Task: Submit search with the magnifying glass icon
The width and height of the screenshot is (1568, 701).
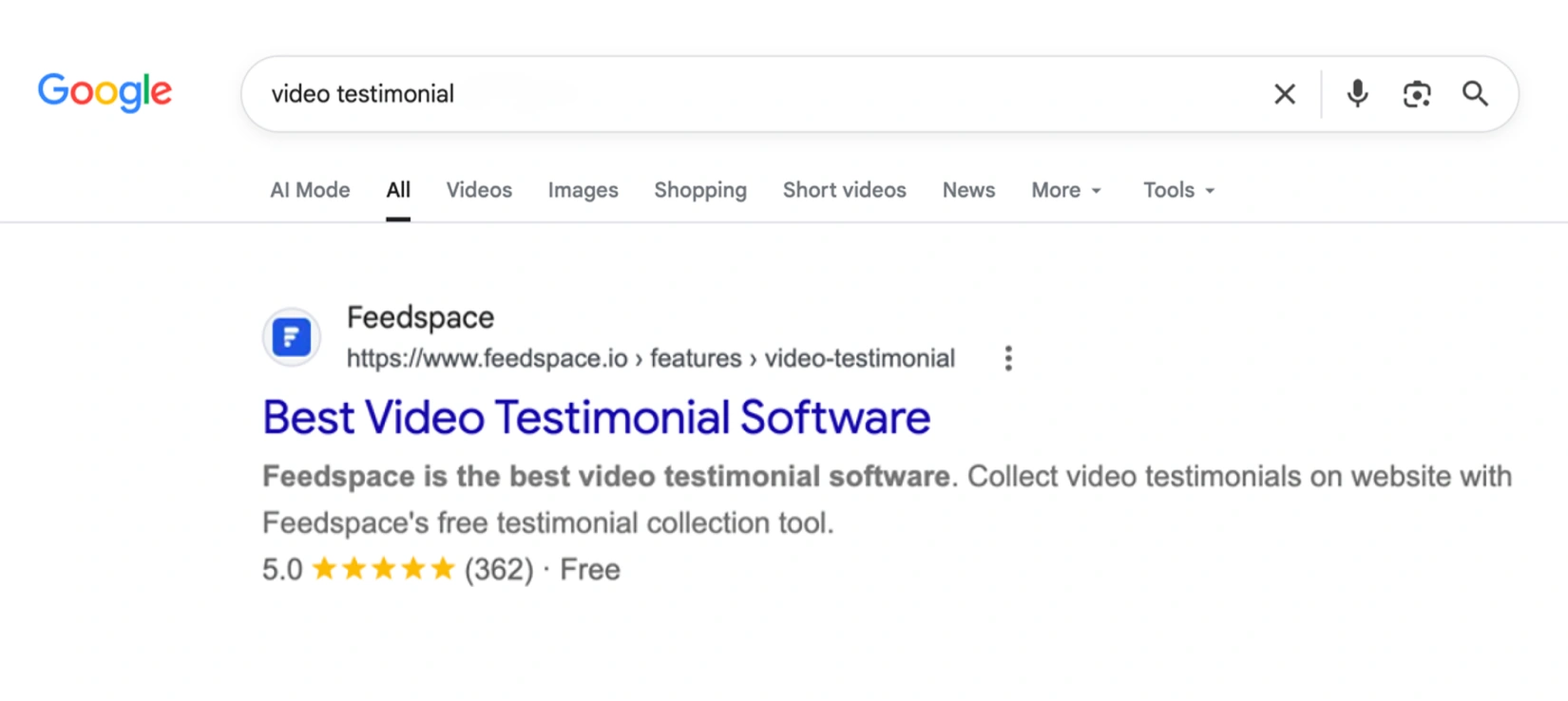Action: [x=1475, y=93]
